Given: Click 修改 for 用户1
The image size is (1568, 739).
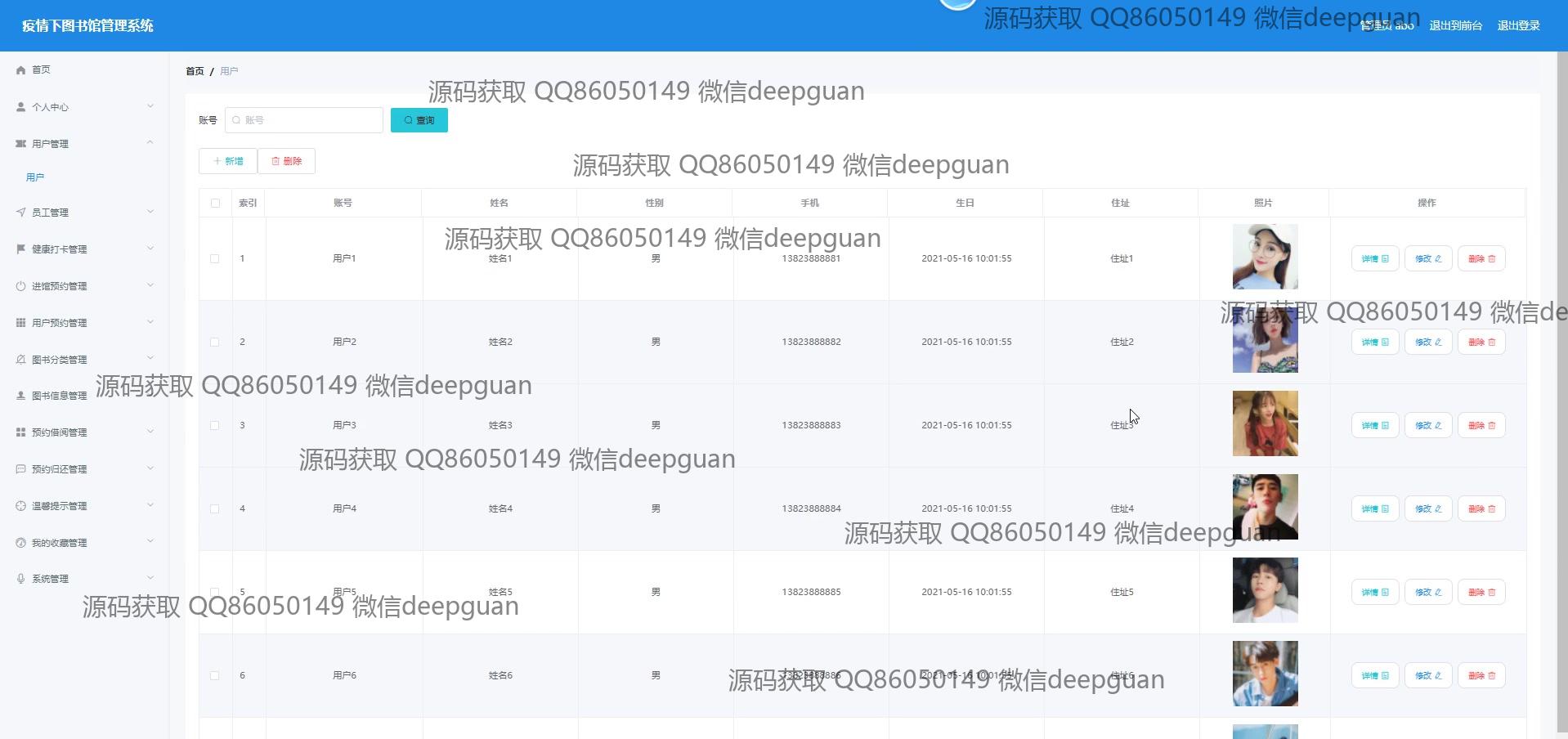Looking at the screenshot, I should click(1428, 259).
